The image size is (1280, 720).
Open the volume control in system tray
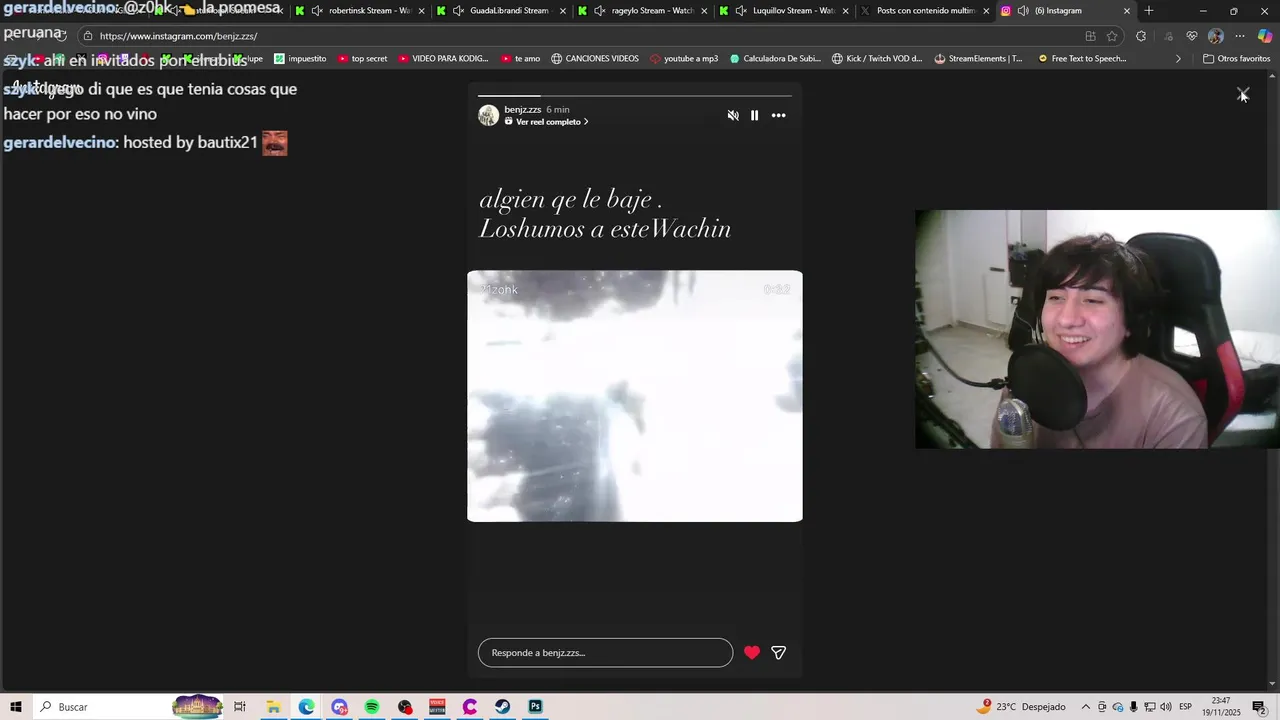tap(1166, 707)
